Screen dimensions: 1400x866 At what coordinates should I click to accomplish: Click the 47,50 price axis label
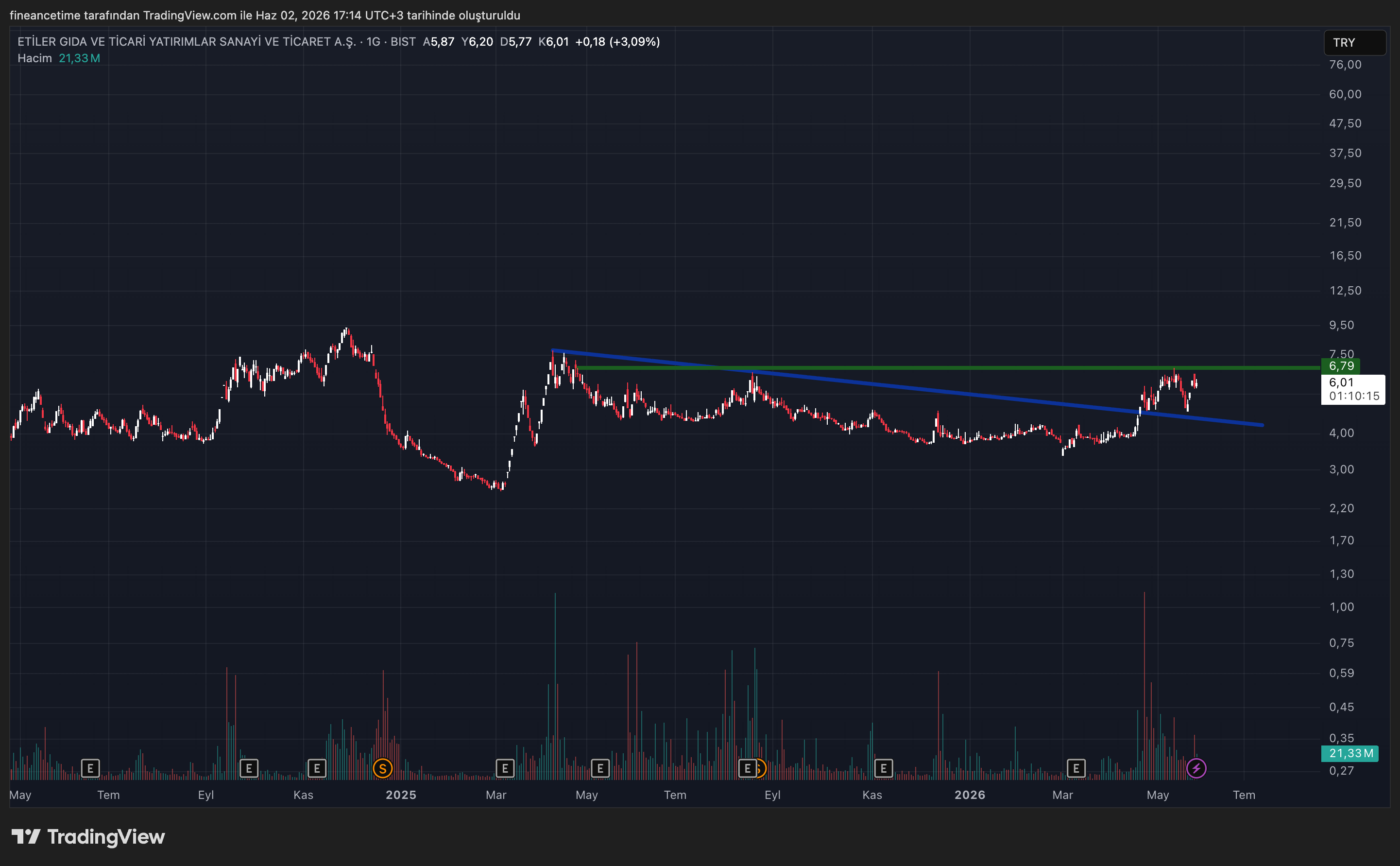point(1345,124)
